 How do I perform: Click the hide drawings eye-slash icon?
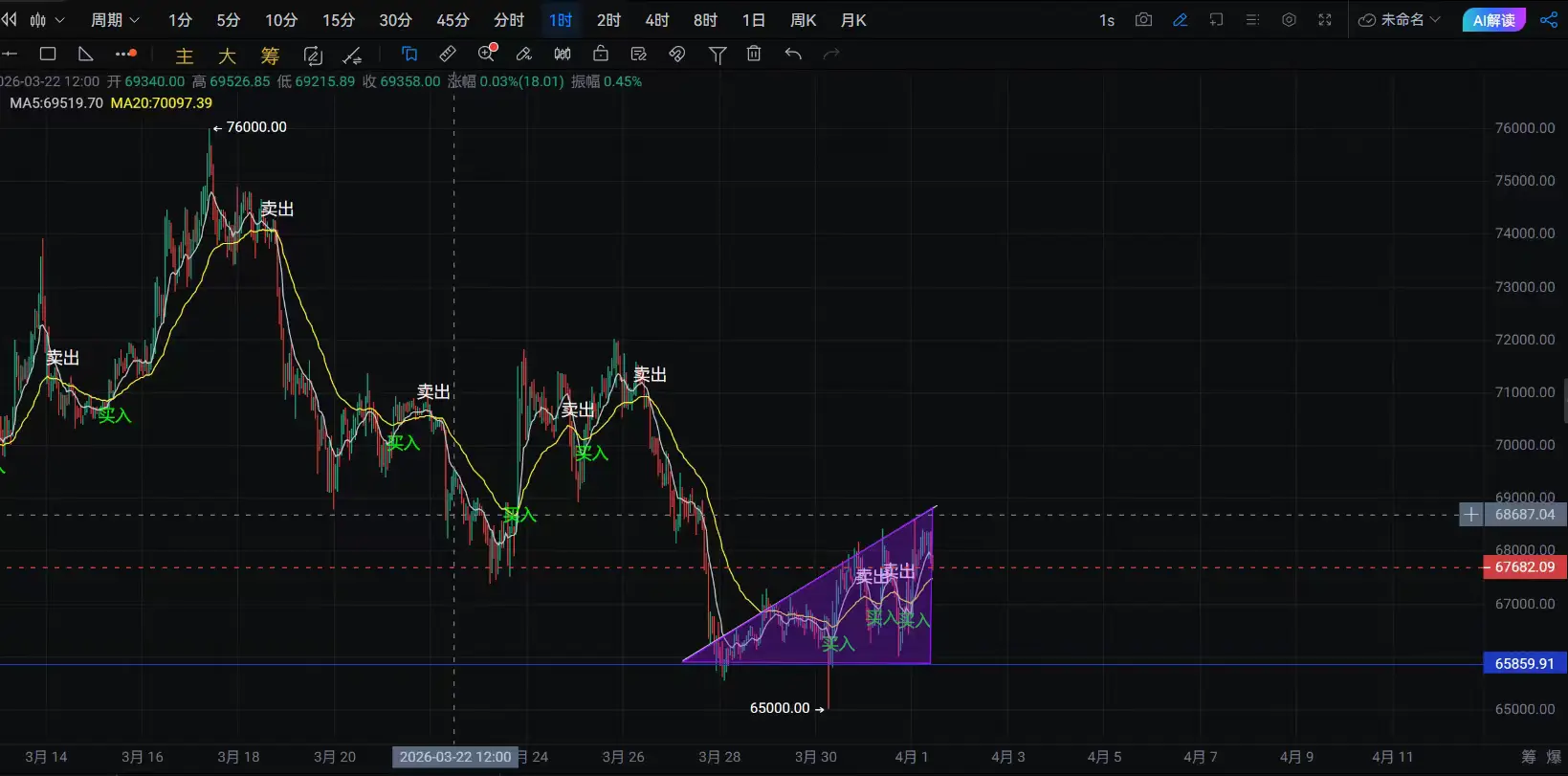(677, 55)
